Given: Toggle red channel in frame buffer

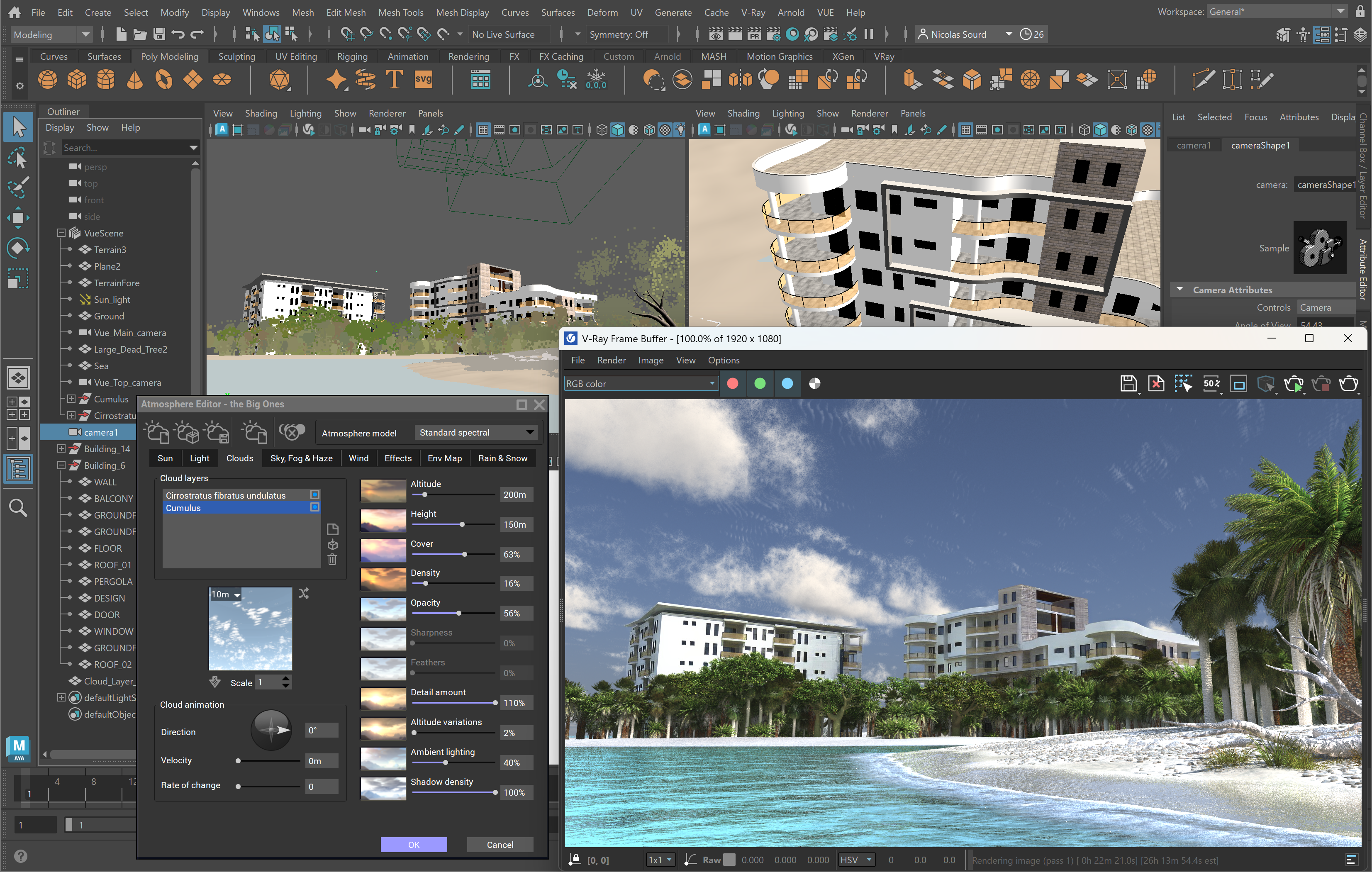Looking at the screenshot, I should [733, 384].
